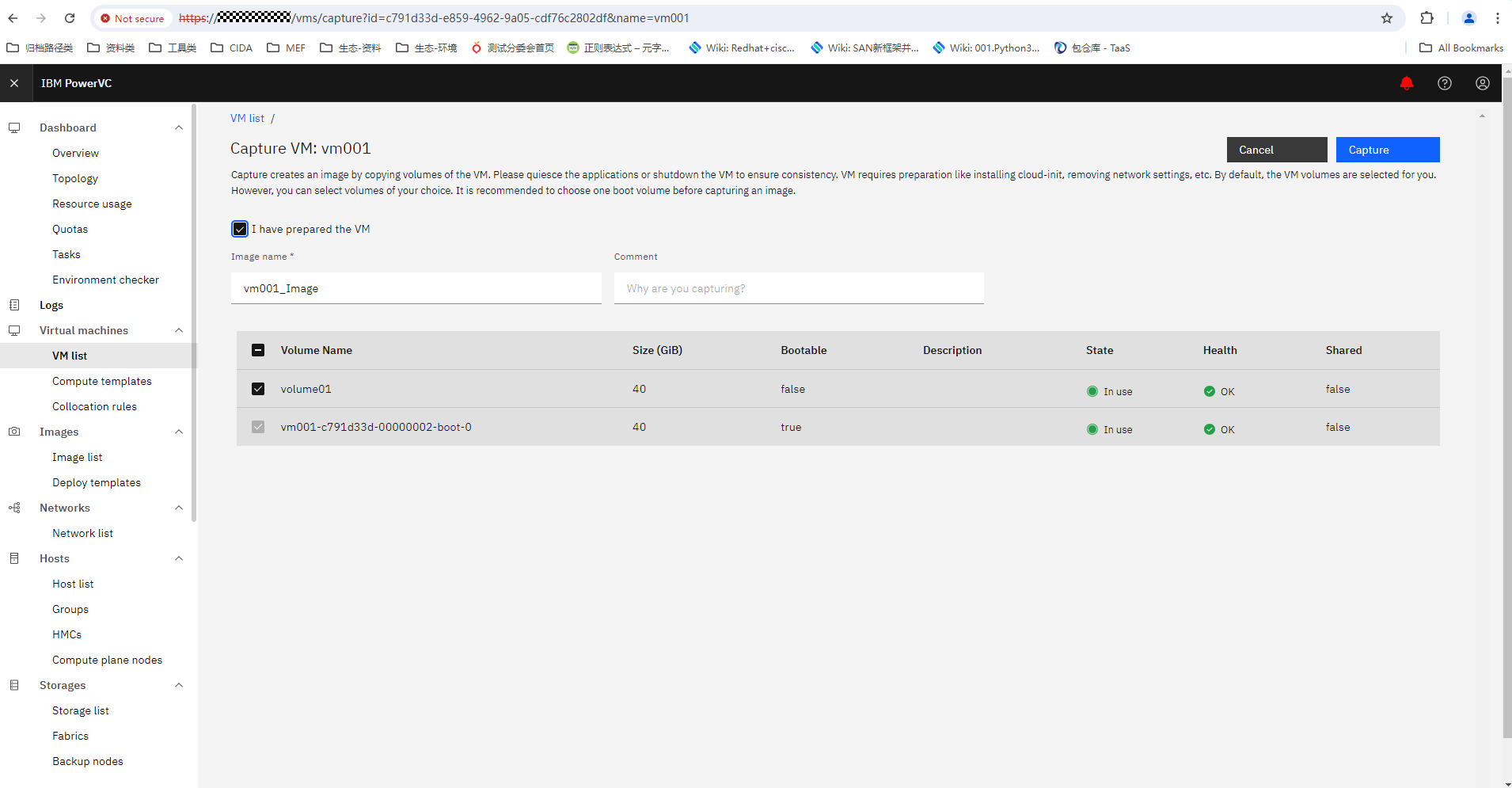The width and height of the screenshot is (1512, 788).
Task: Collapse the Hosts section chevron
Action: coord(179,558)
